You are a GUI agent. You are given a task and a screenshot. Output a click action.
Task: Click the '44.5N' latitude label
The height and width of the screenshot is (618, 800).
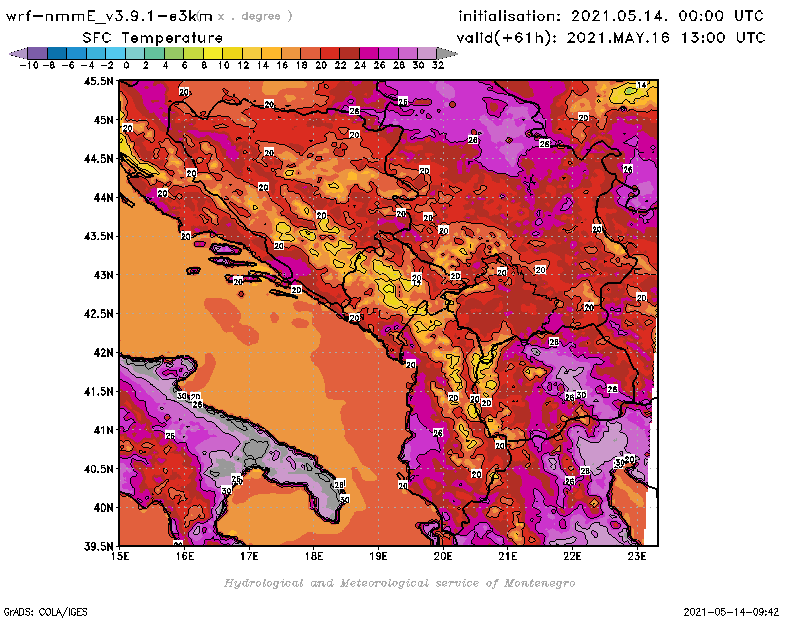point(98,159)
